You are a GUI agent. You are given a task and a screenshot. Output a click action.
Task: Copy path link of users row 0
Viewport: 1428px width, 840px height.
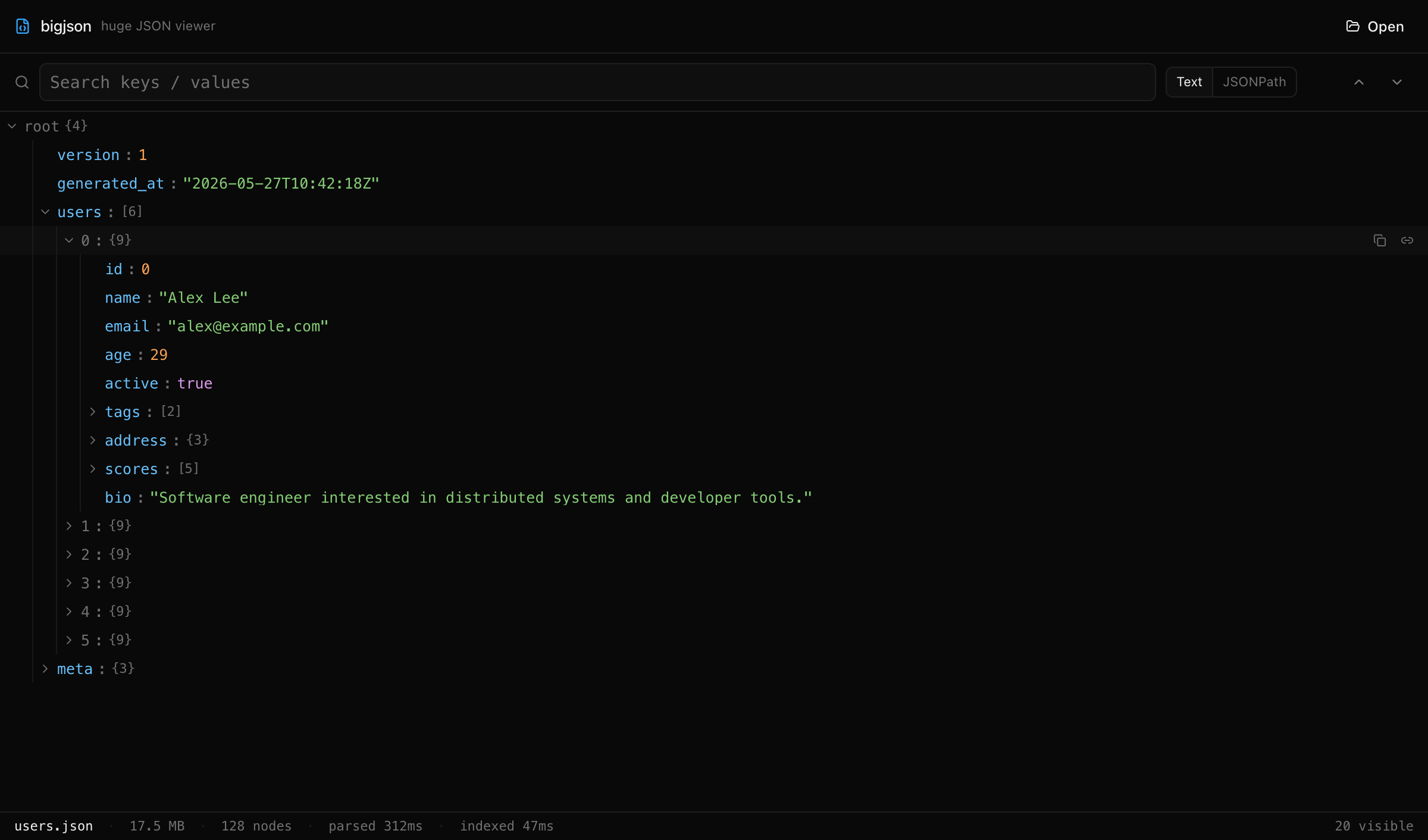pyautogui.click(x=1407, y=240)
